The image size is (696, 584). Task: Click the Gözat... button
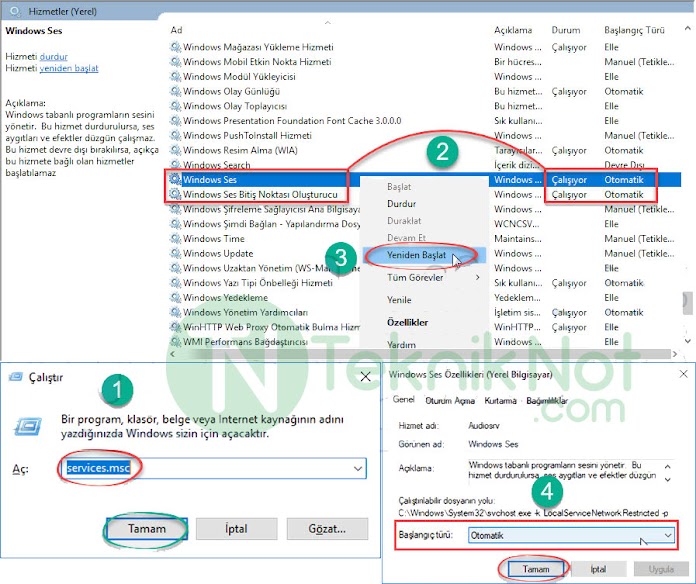327,529
